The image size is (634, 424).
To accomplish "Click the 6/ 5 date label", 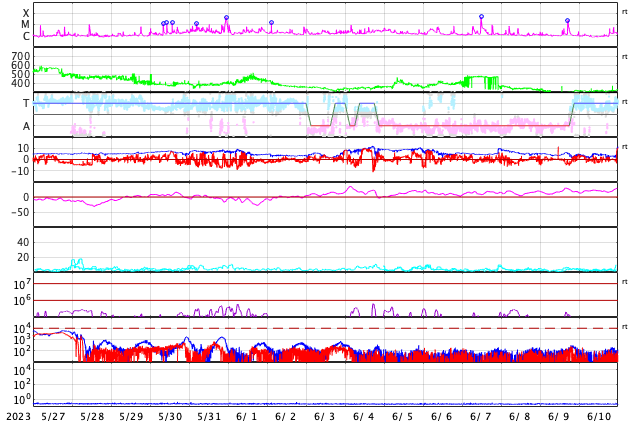I will point(403,416).
